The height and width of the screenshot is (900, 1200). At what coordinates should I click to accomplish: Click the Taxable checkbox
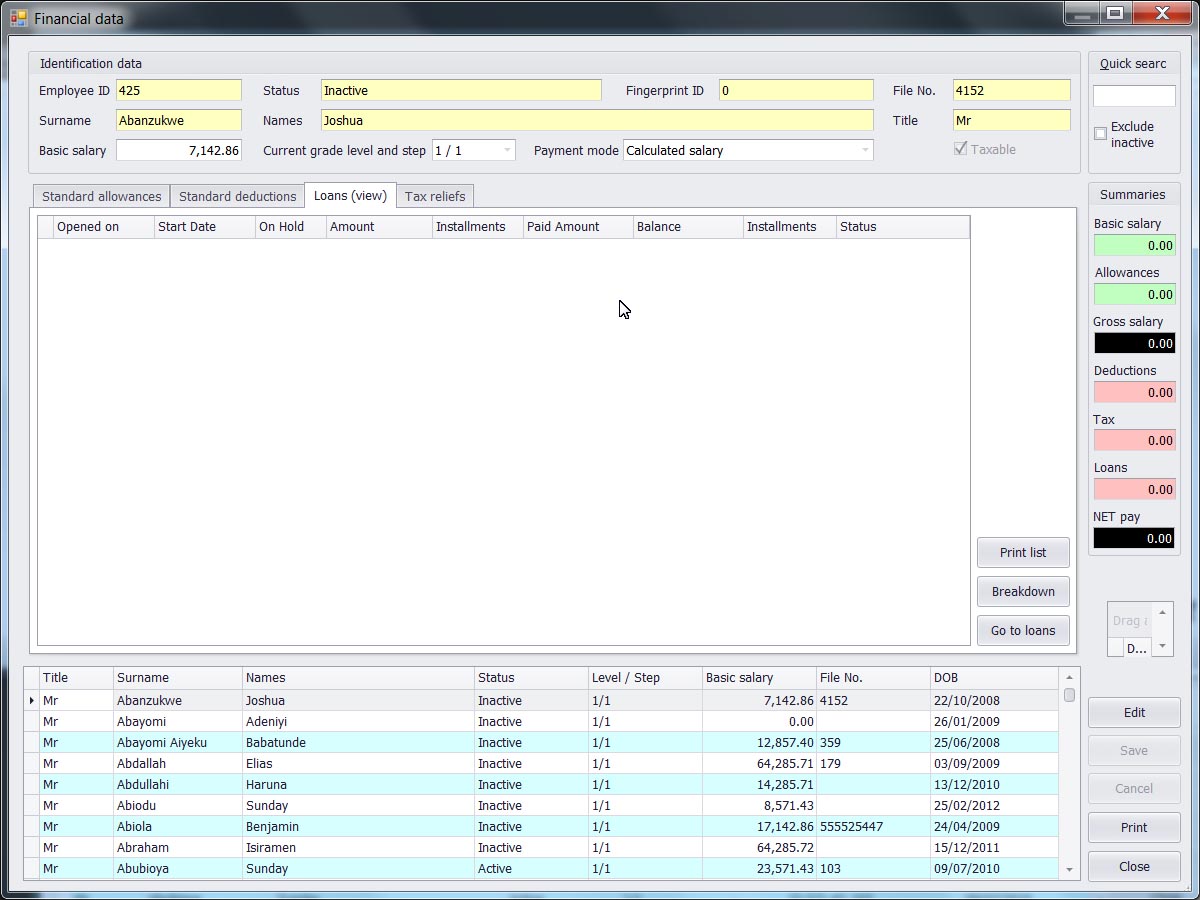(x=961, y=149)
